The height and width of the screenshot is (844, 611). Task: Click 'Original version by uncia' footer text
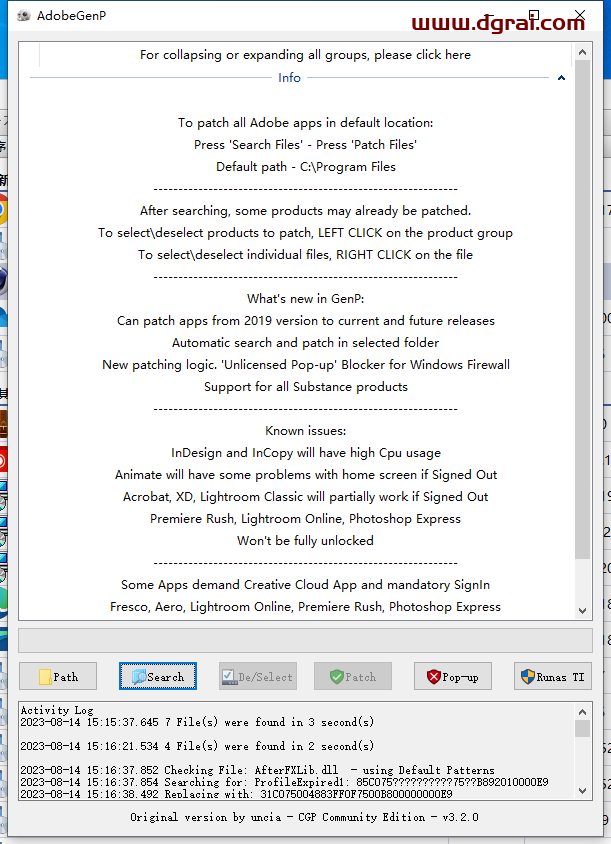[x=304, y=817]
